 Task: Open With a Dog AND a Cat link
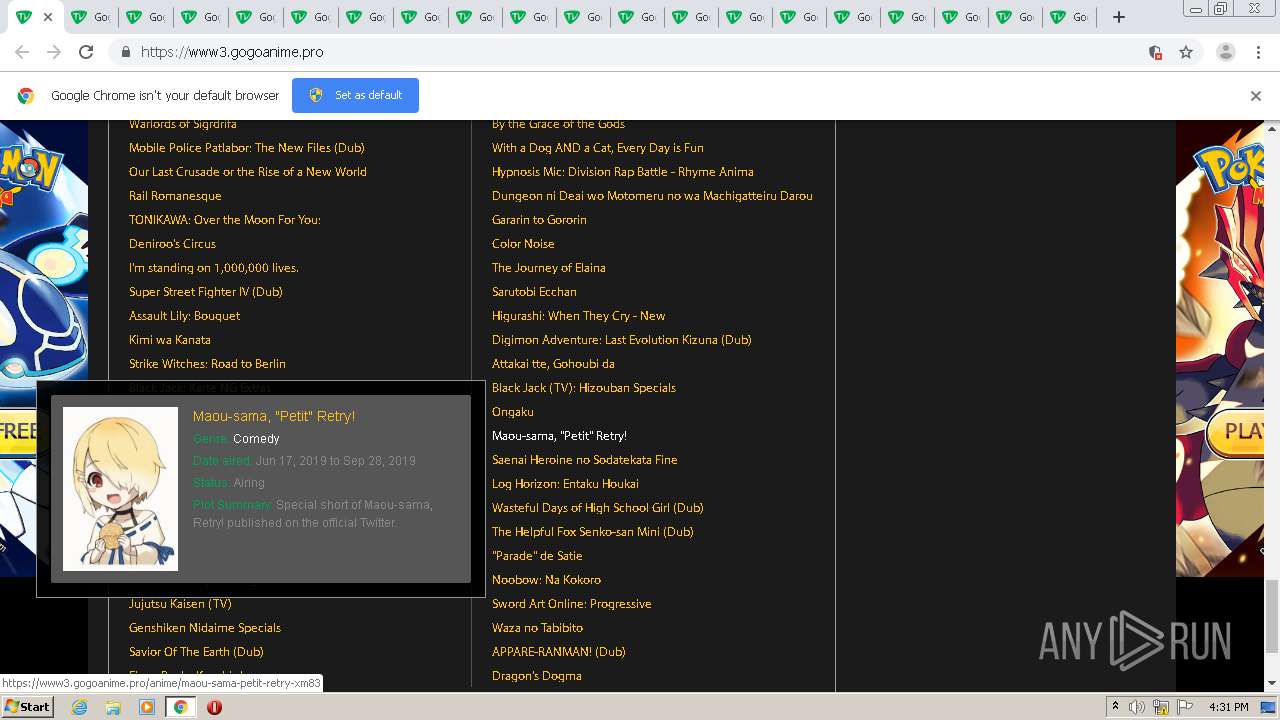point(598,148)
